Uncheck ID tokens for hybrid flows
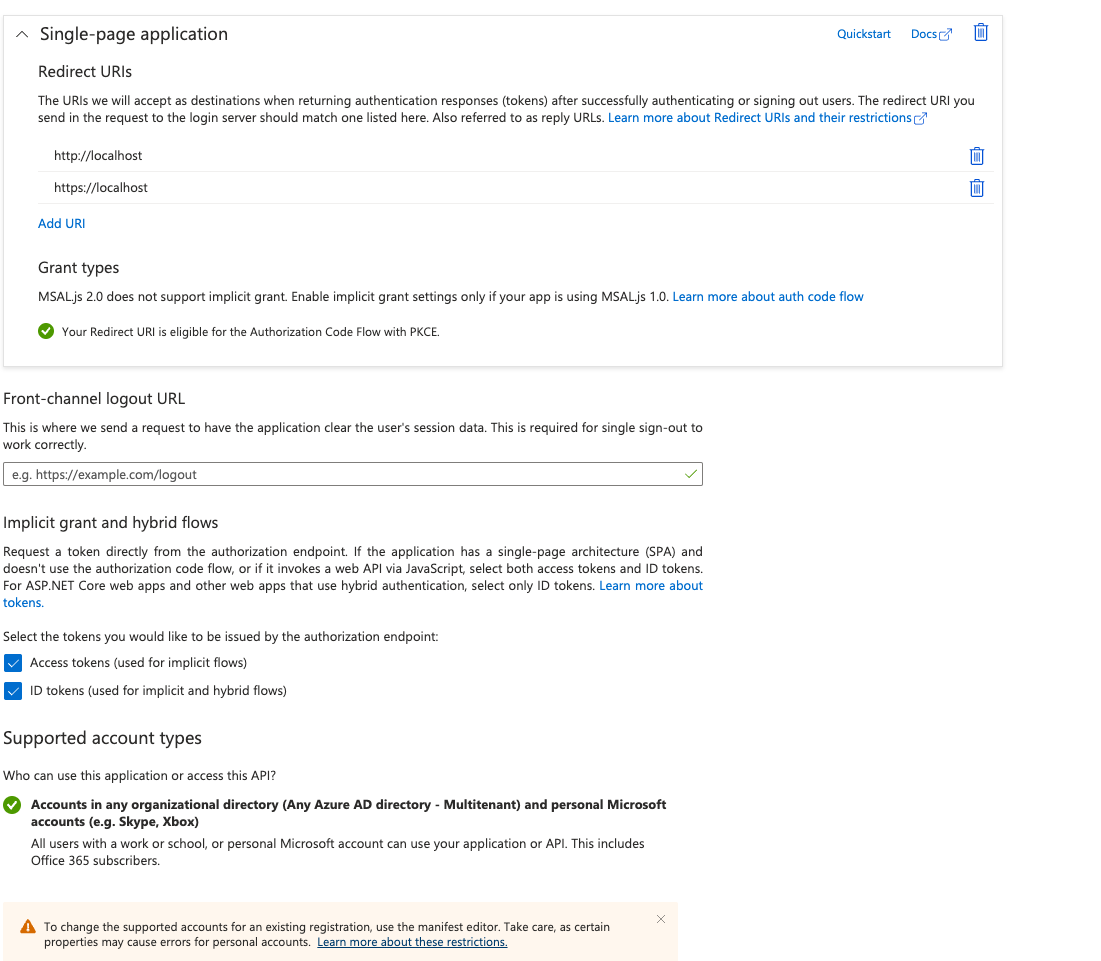Screen dimensions: 1101x961 (13, 691)
